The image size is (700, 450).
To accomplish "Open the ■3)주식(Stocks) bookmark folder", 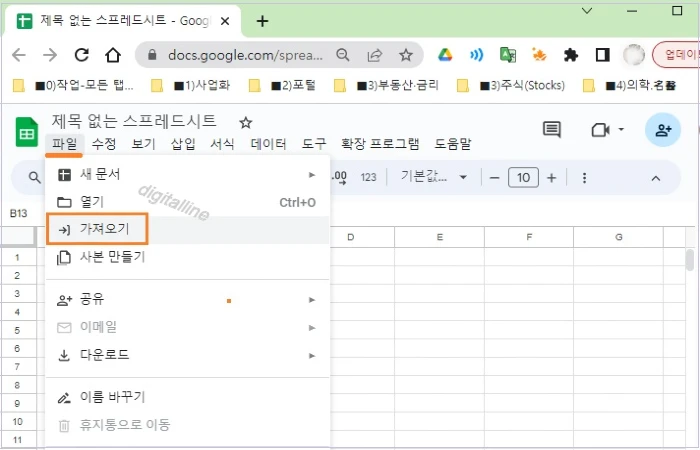I will 512,85.
